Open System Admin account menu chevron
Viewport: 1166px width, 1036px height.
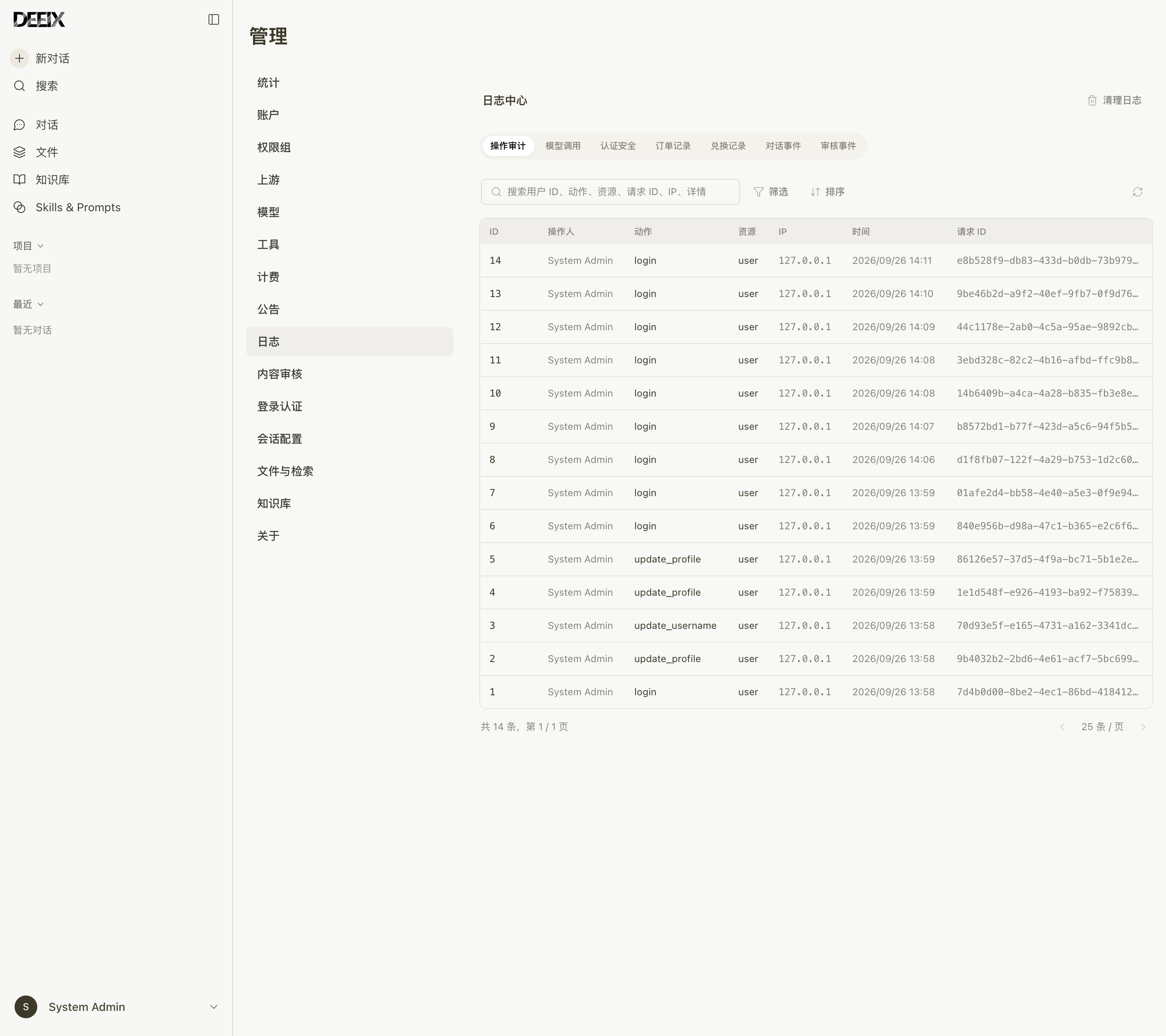pyautogui.click(x=214, y=1007)
